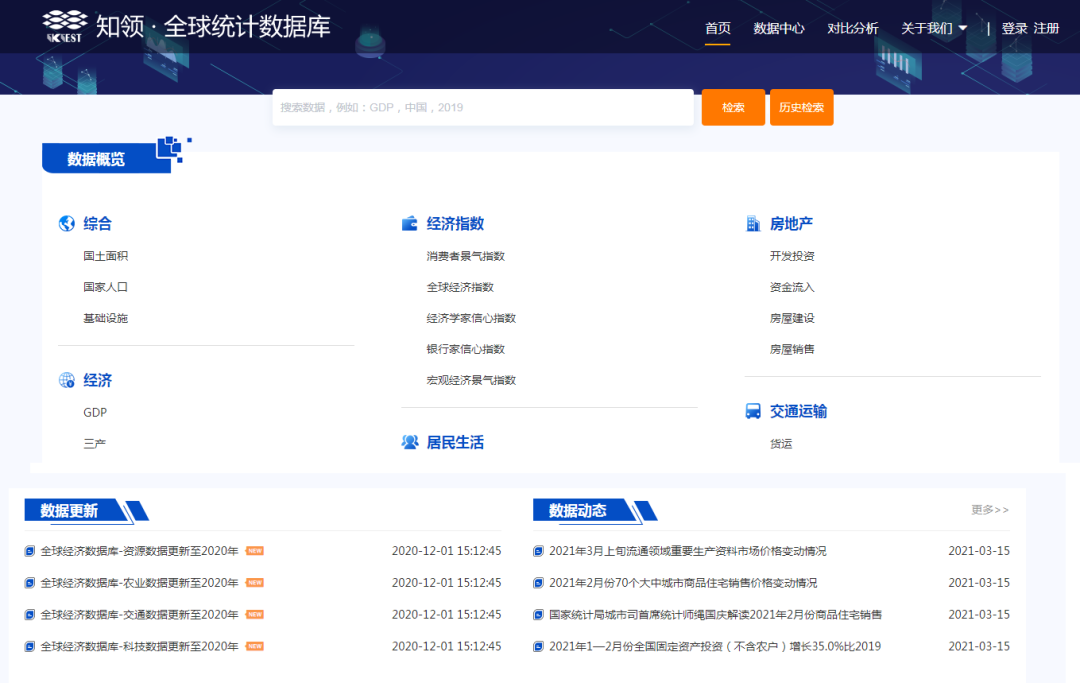Image resolution: width=1080 pixels, height=683 pixels.
Task: Open the 消费者景气指数 link
Action: (465, 256)
